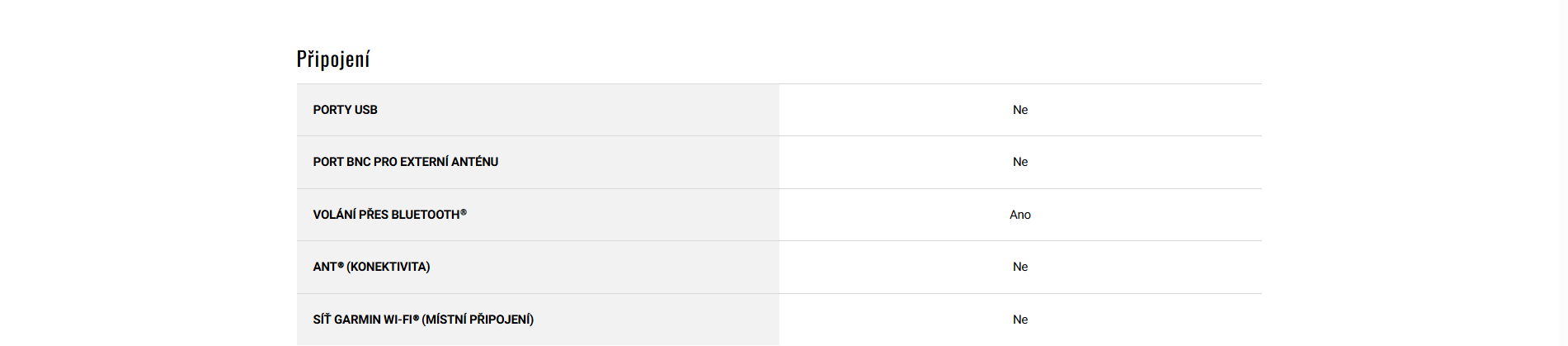This screenshot has height=346, width=1568.
Task: Click the Ne value for ANT connectivity
Action: 1019,267
